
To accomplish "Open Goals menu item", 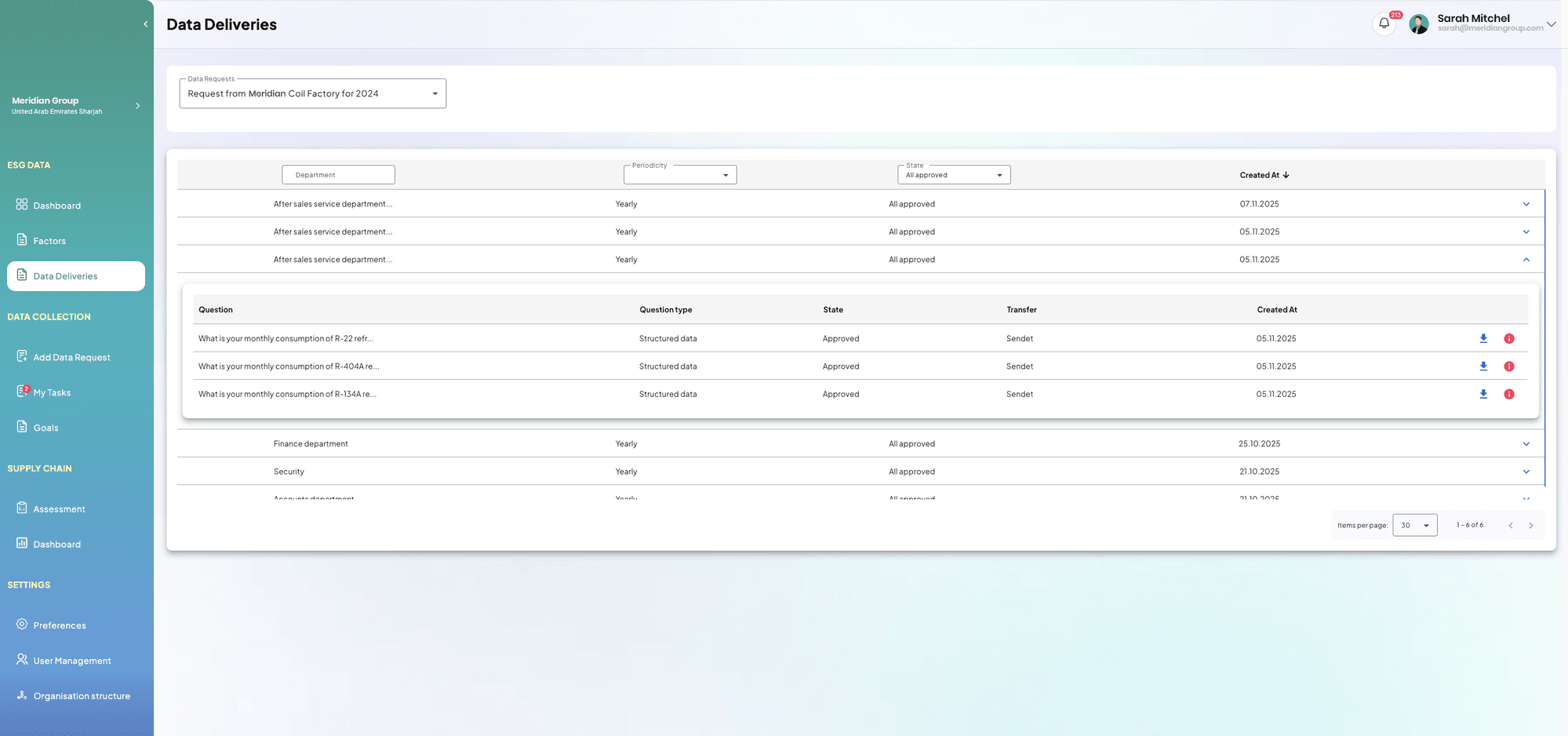I will tap(76, 428).
